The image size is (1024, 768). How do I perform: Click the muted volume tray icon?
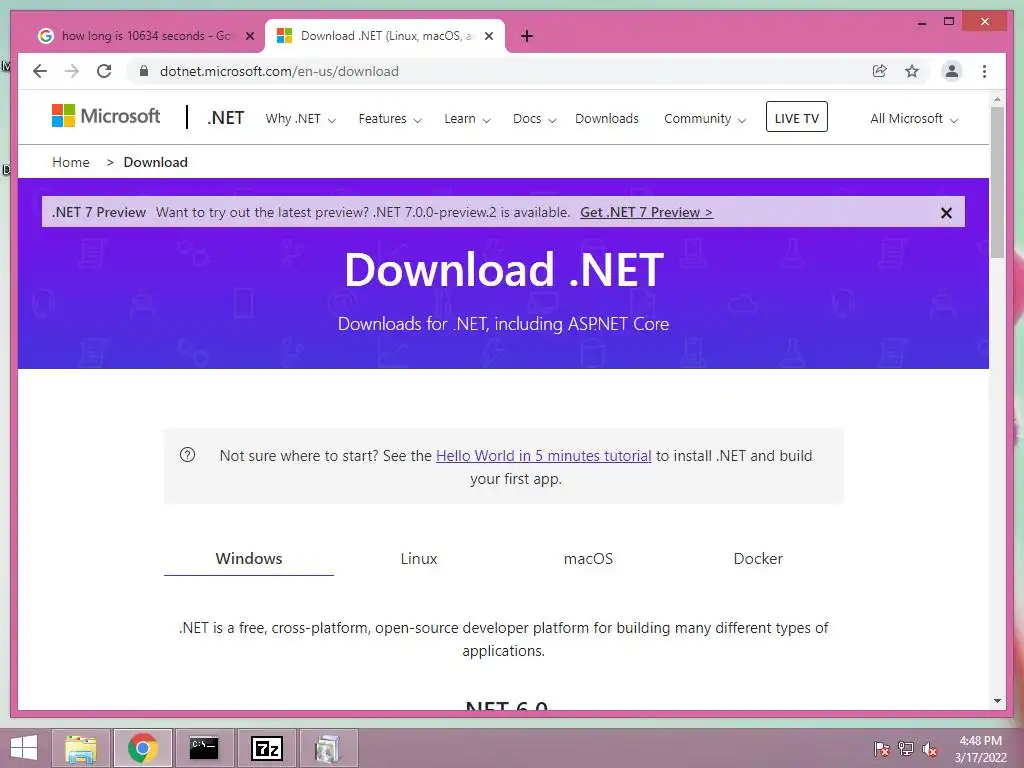pos(930,748)
